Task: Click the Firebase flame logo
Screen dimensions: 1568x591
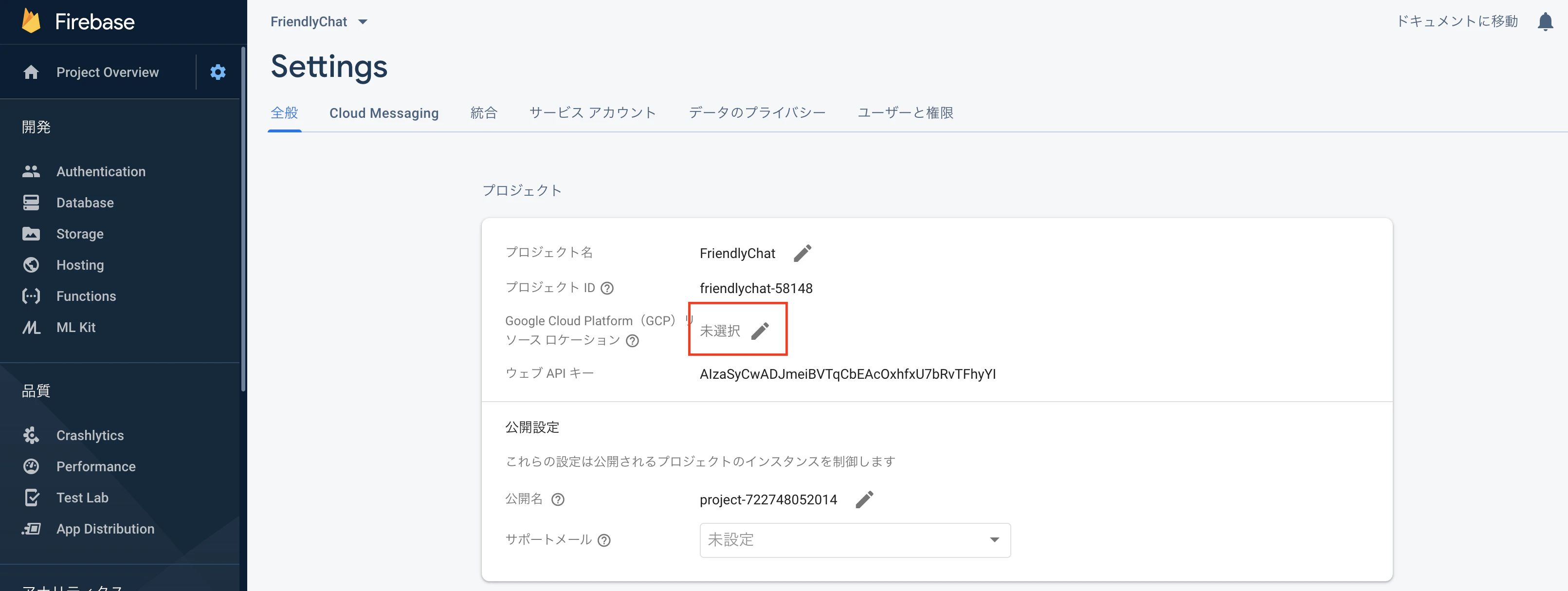Action: tap(31, 21)
